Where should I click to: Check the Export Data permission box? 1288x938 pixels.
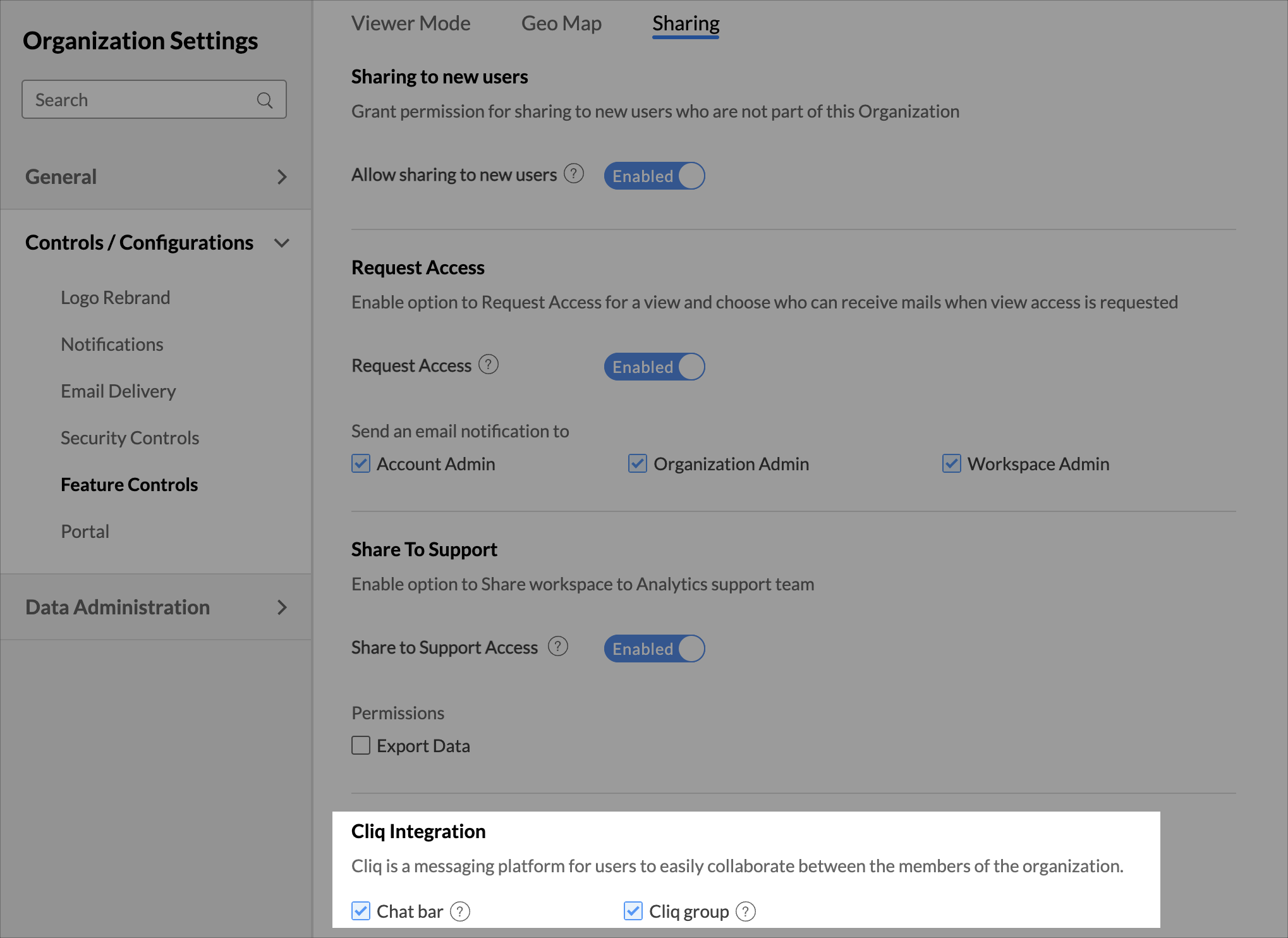361,745
